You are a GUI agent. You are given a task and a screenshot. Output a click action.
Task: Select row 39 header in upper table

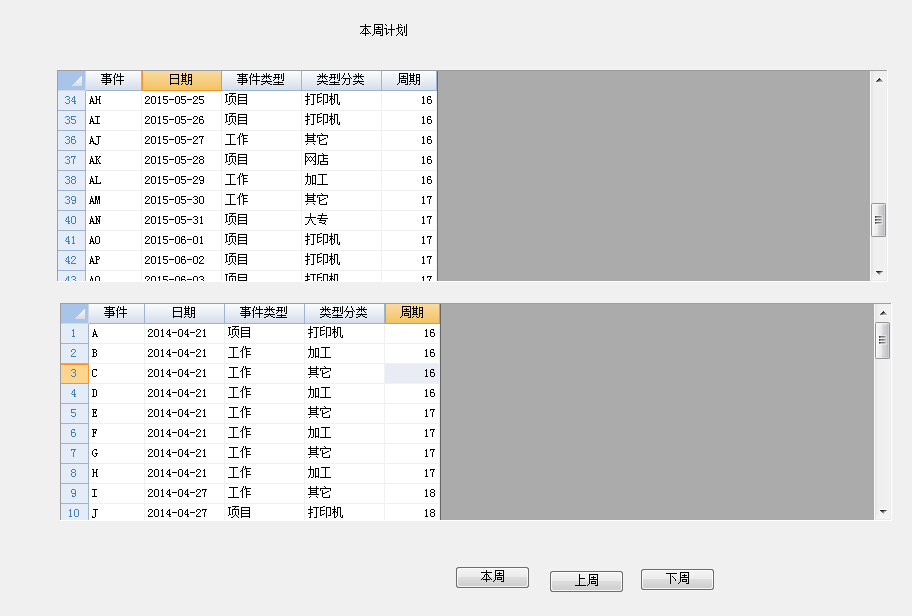[x=72, y=200]
